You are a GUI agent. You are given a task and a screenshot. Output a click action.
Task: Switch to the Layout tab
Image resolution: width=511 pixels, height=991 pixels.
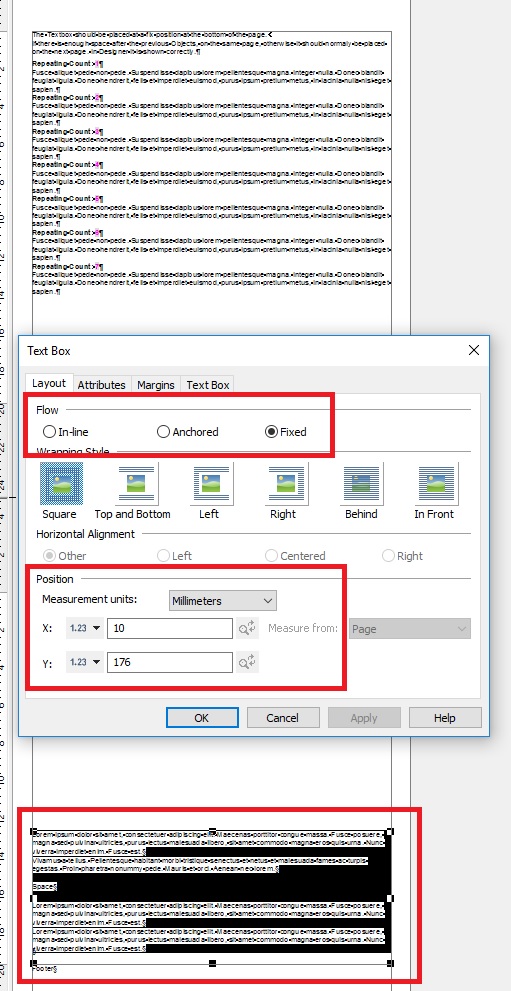pyautogui.click(x=49, y=383)
